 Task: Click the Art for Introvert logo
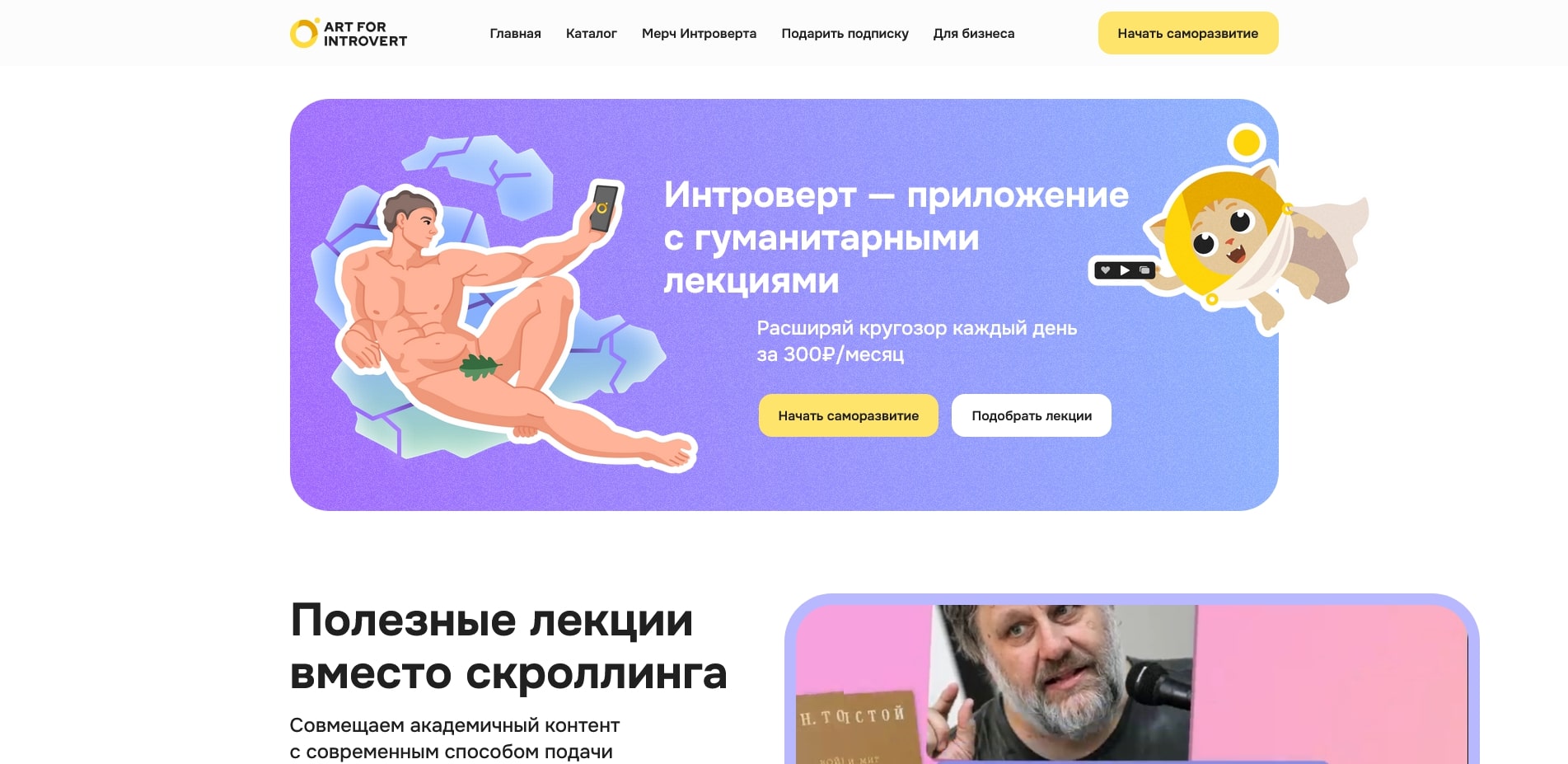[349, 33]
